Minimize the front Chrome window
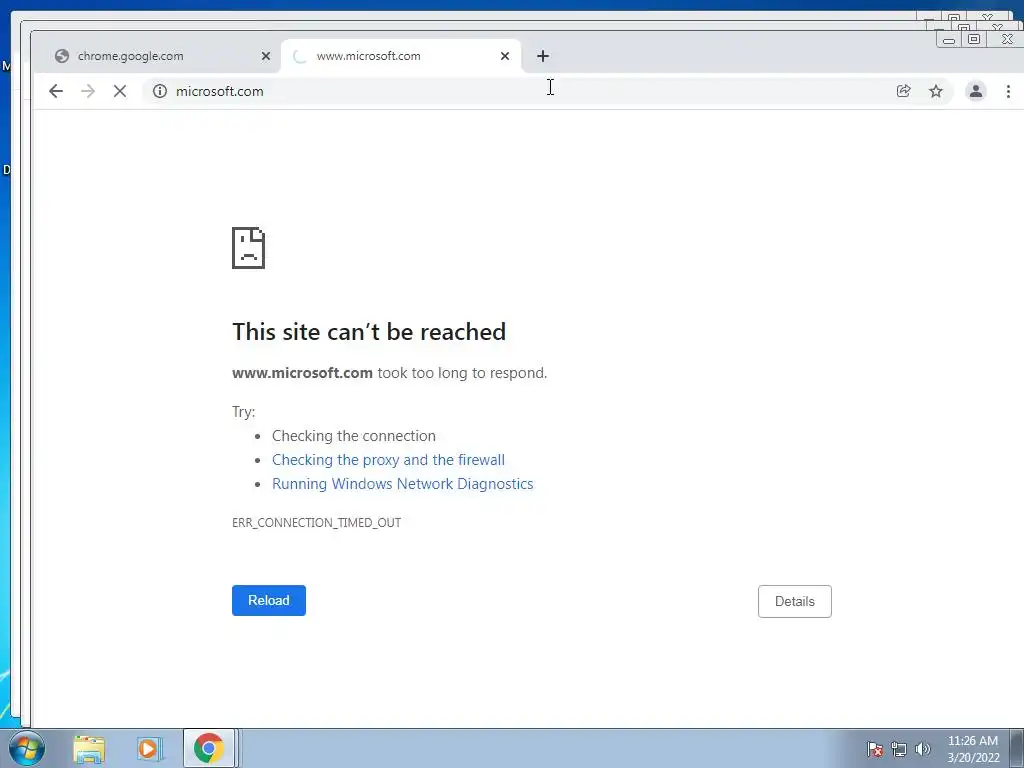Viewport: 1024px width, 768px height. (x=949, y=40)
